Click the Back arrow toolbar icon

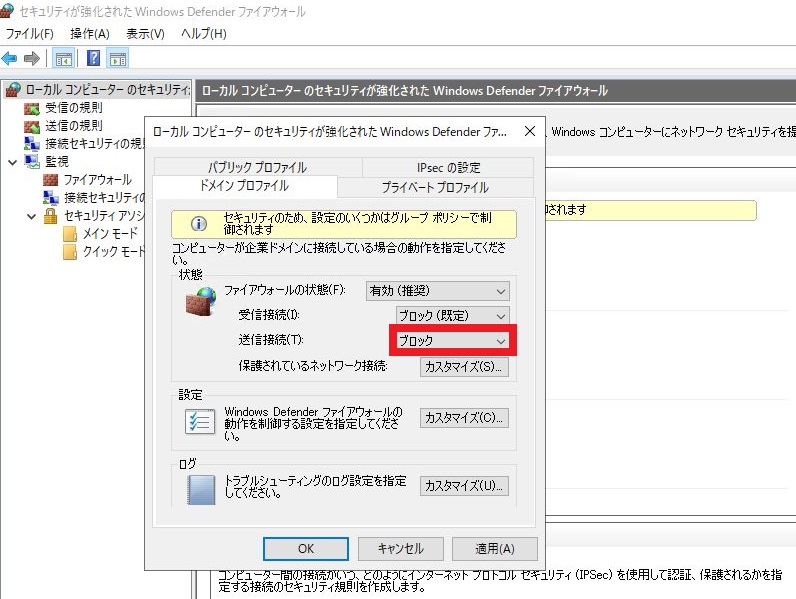tap(9, 58)
